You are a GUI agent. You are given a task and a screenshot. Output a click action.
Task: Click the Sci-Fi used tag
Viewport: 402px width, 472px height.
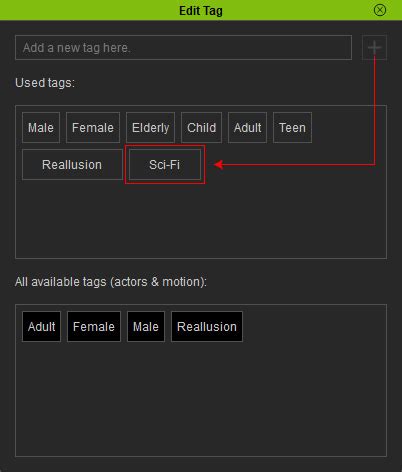(165, 165)
